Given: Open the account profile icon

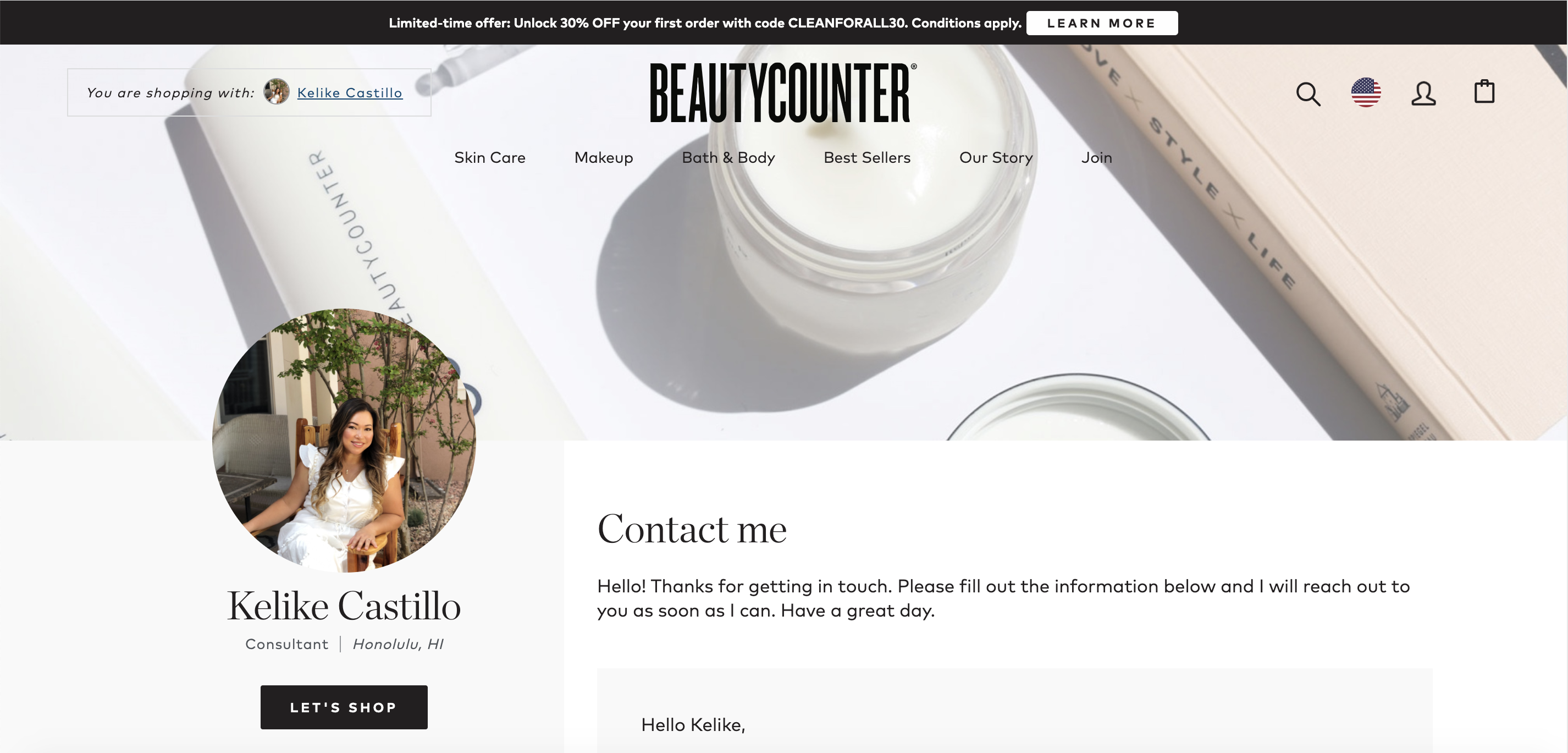Looking at the screenshot, I should pos(1423,93).
